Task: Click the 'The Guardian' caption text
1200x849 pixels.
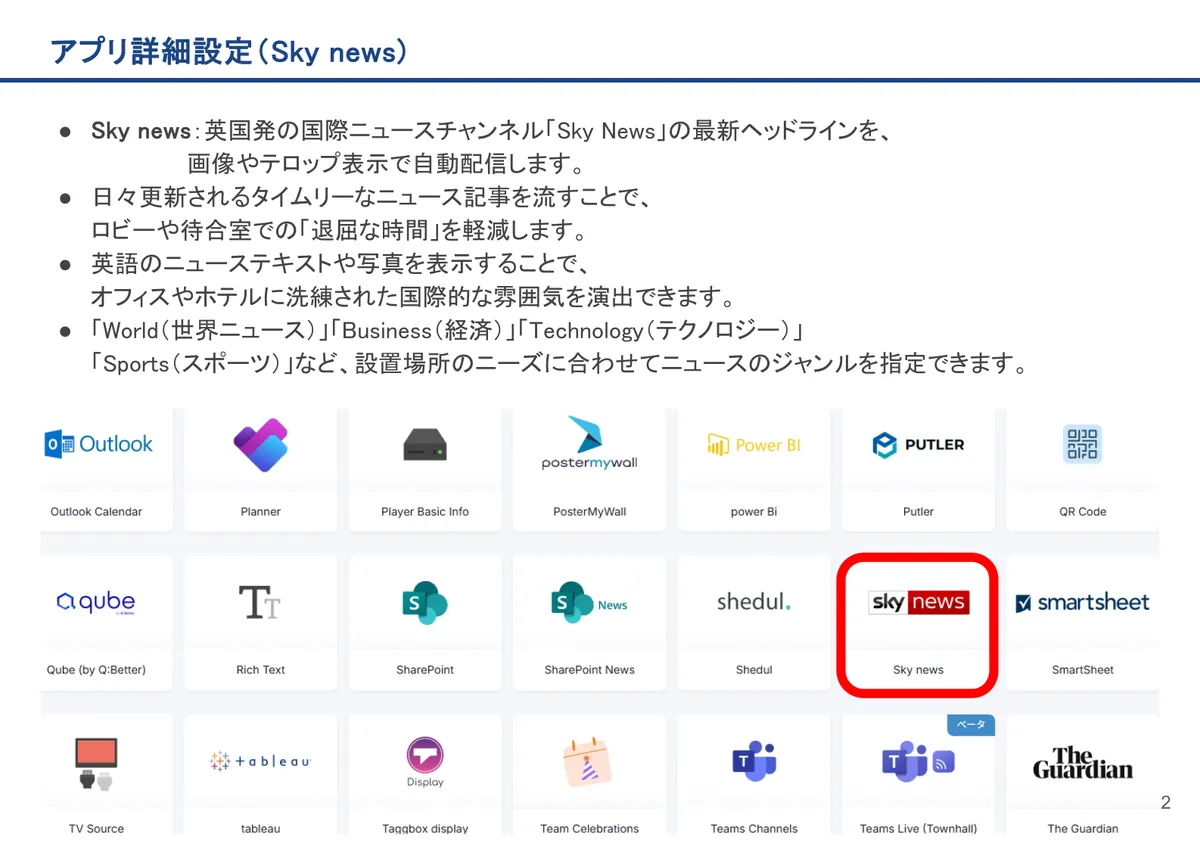Action: (1082, 828)
